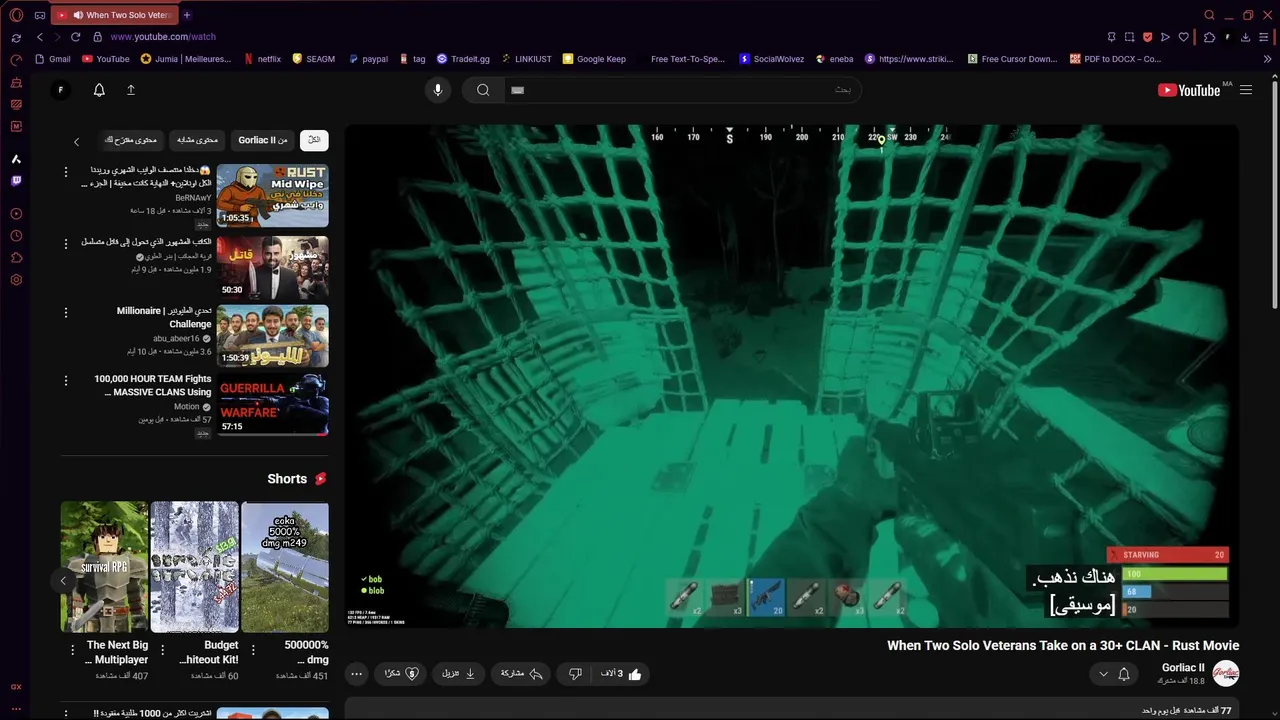The image size is (1280, 720).
Task: Select the الكل filter chip
Action: tap(314, 140)
